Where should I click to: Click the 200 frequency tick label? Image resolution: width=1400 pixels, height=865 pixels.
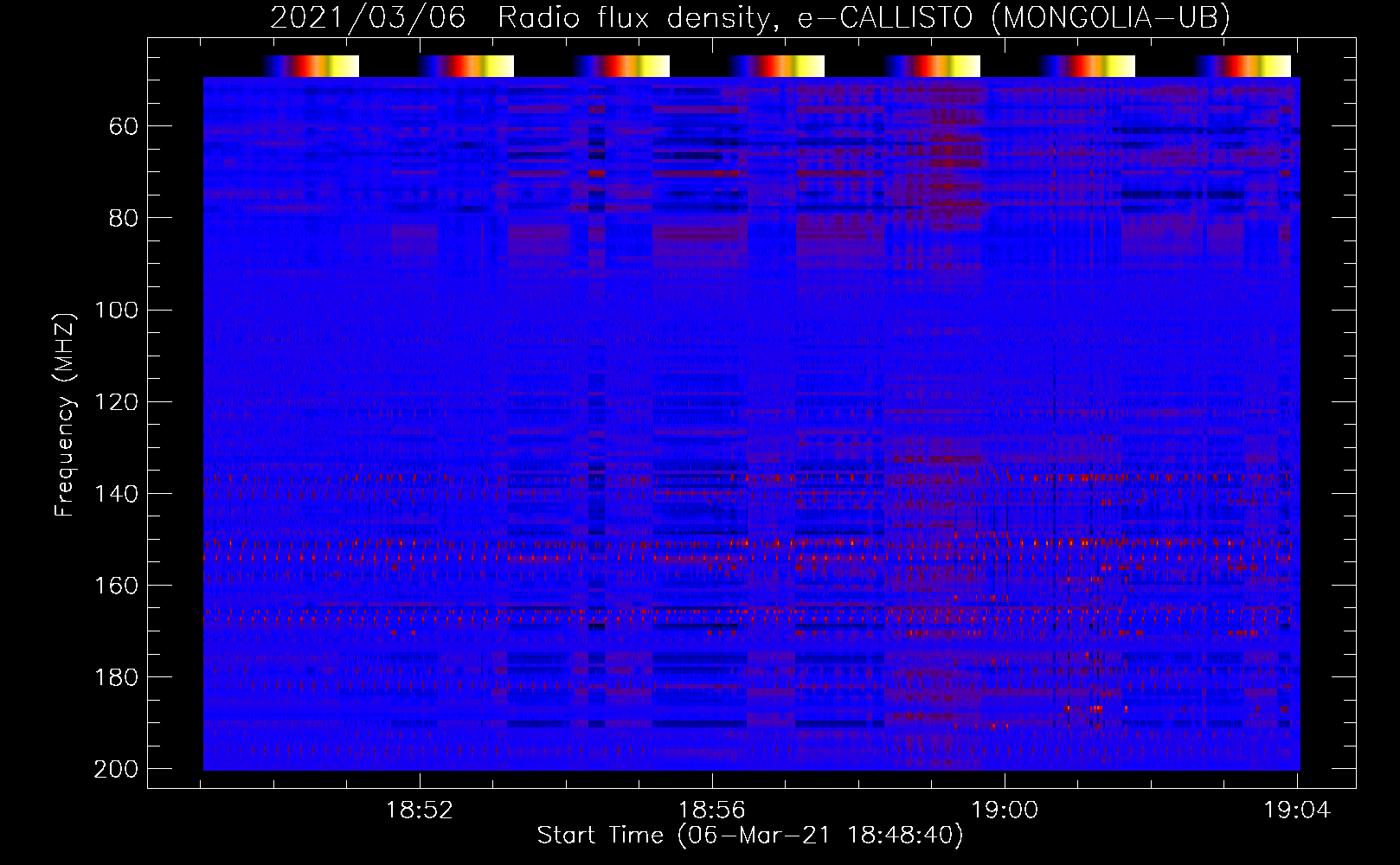(116, 769)
